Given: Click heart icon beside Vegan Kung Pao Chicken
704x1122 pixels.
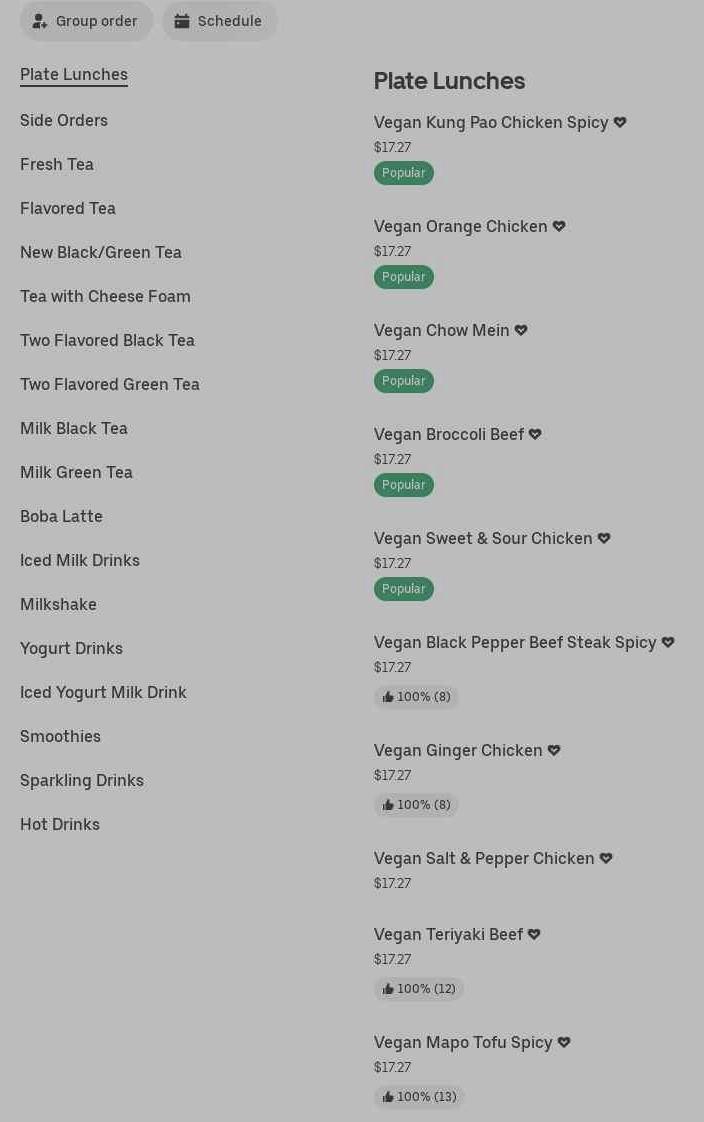Looking at the screenshot, I should point(620,122).
